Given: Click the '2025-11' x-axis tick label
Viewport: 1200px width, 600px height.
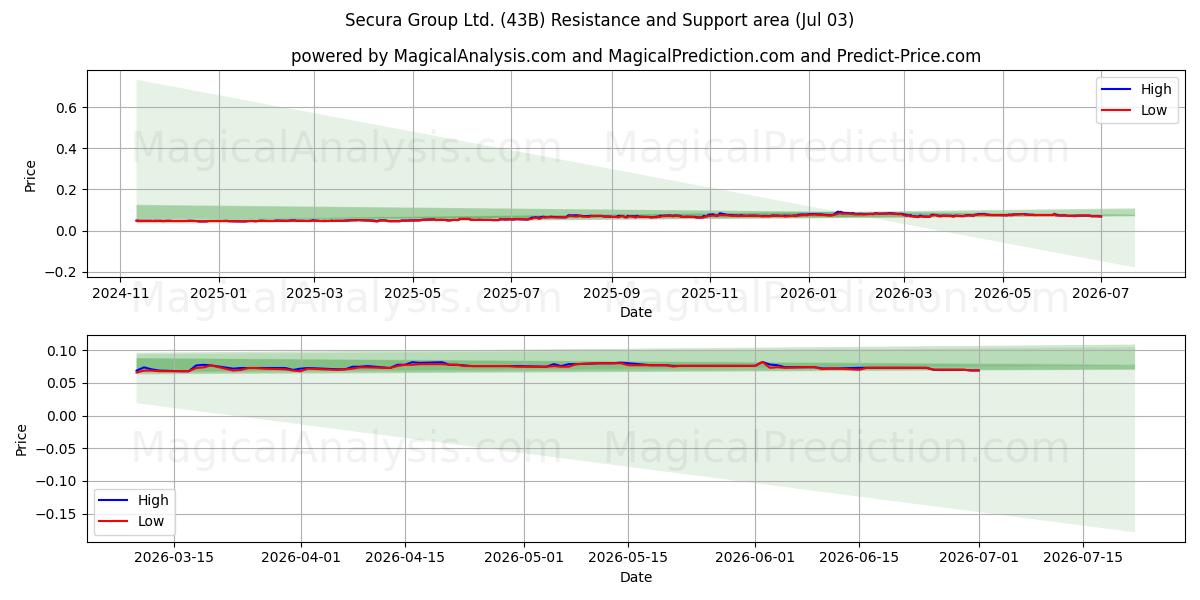Looking at the screenshot, I should [710, 295].
